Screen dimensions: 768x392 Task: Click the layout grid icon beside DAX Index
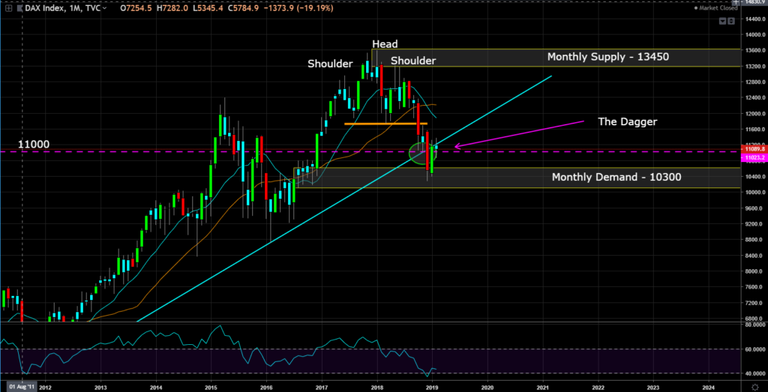(9, 8)
